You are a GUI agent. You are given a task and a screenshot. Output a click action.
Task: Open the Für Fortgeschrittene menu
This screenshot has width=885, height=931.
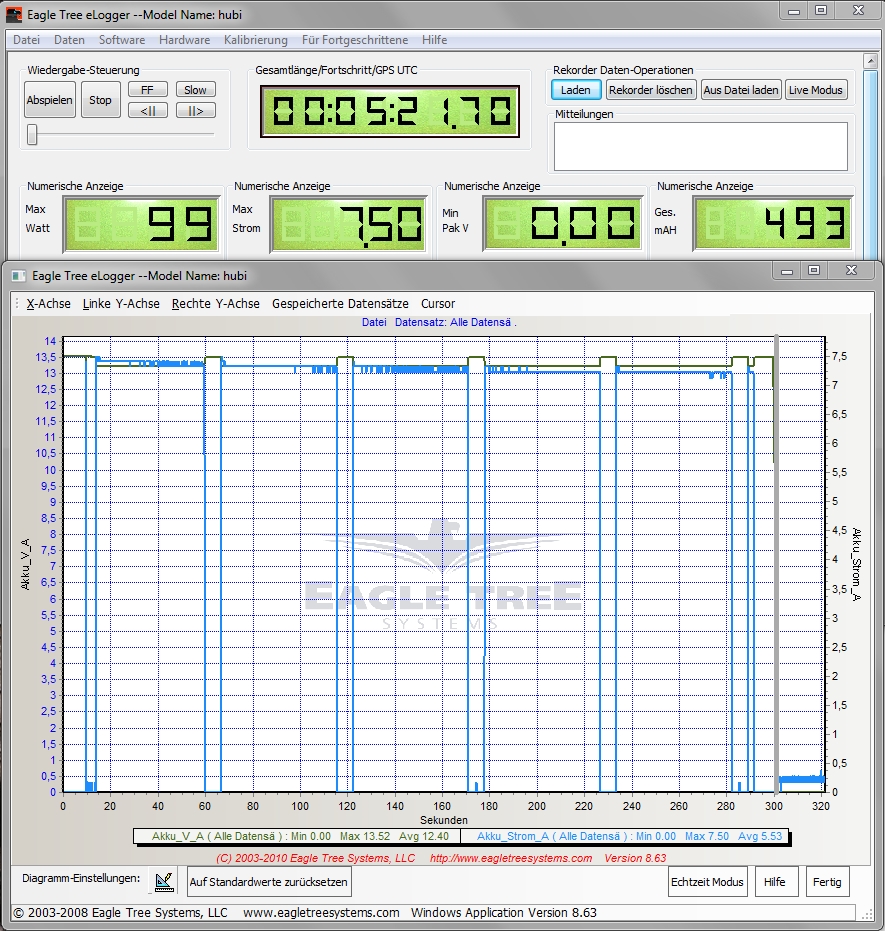click(x=354, y=40)
